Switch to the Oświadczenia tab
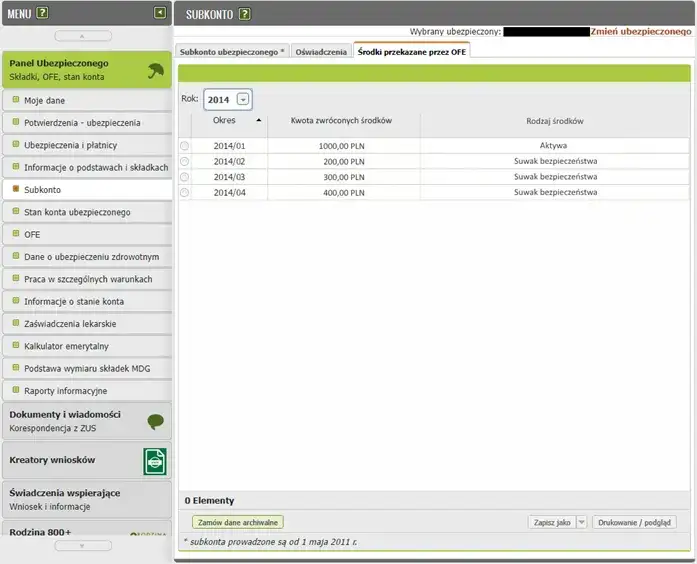697x564 pixels. coord(321,51)
